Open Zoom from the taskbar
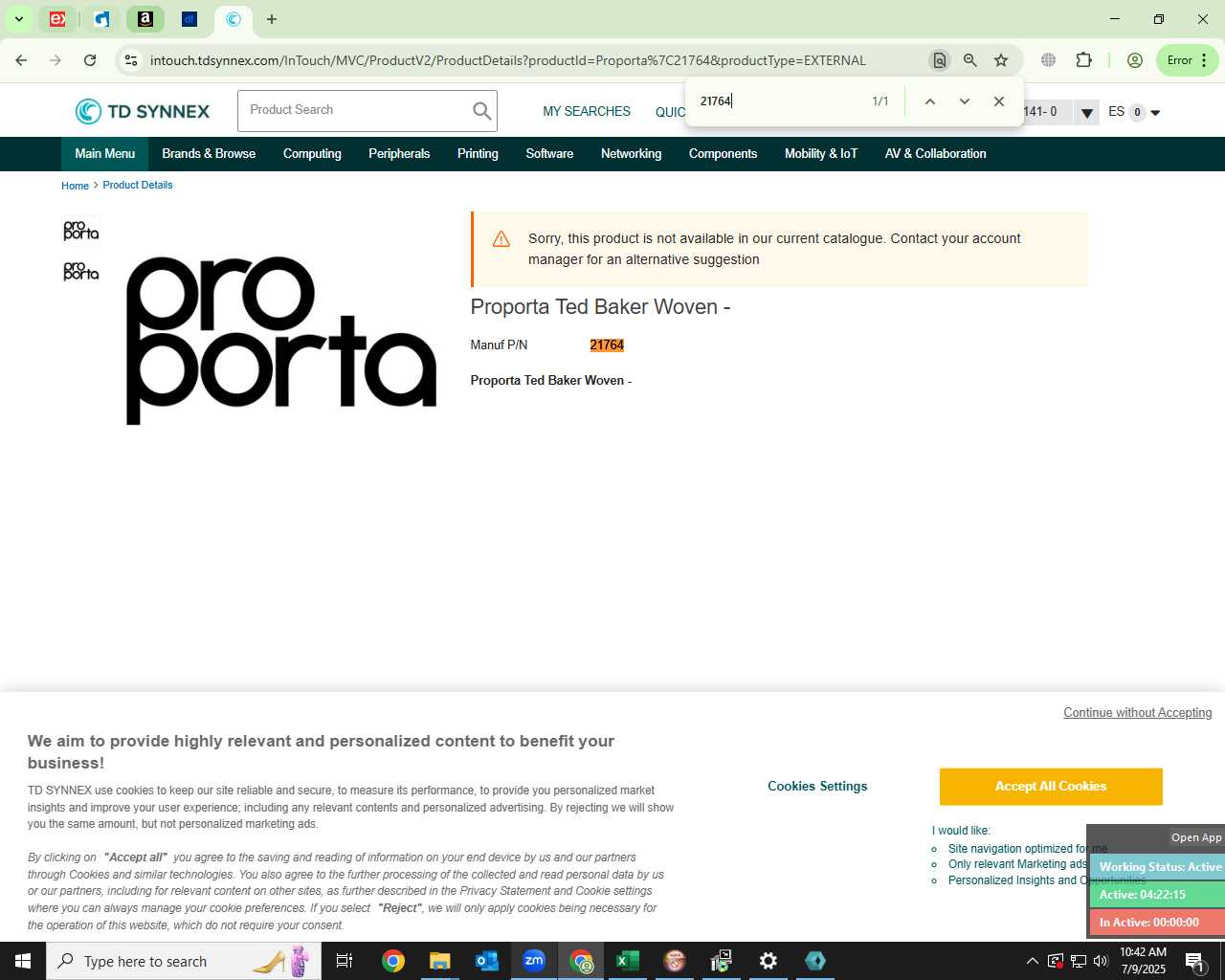Screen dimensions: 1225x980 click(534, 961)
